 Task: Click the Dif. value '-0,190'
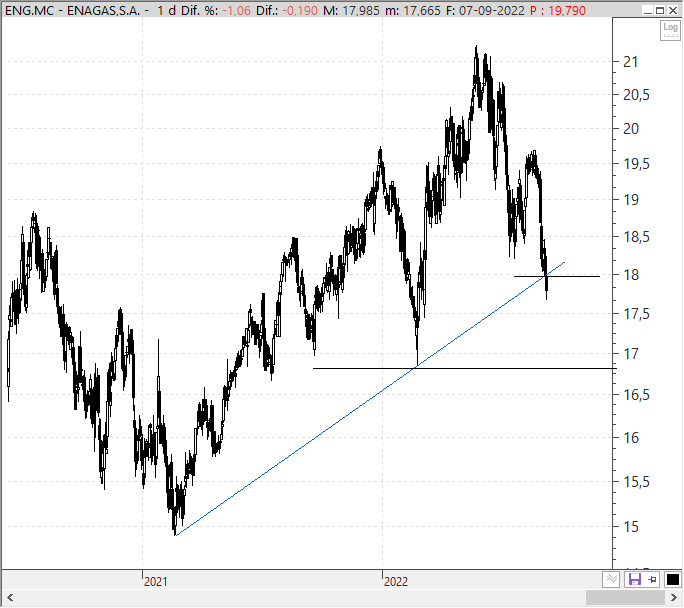point(301,10)
